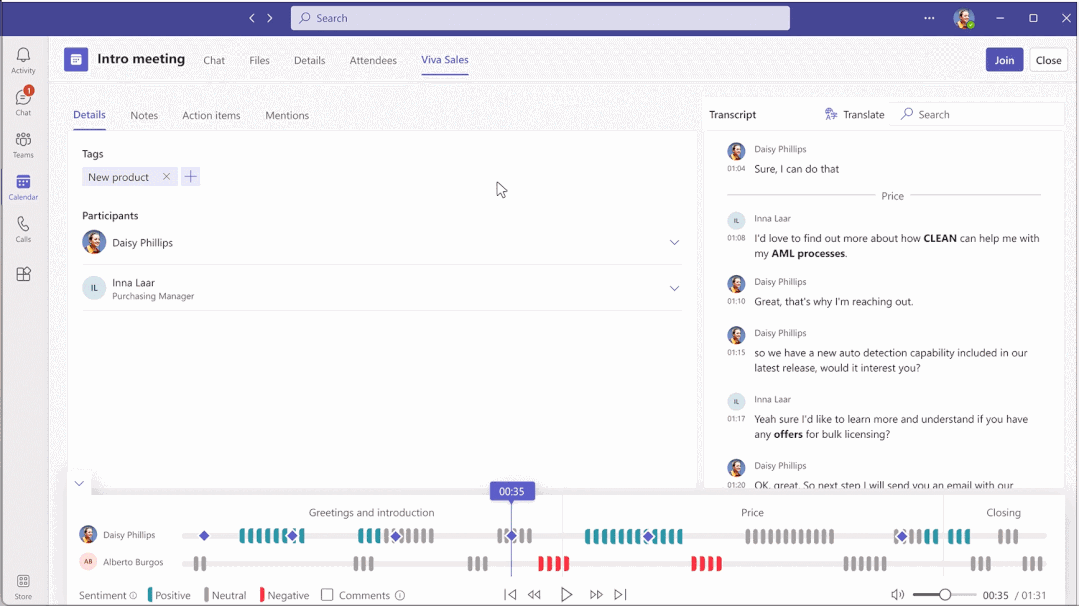Viewport: 1079px width, 606px height.
Task: Click the Closing section label on timeline
Action: point(1003,512)
